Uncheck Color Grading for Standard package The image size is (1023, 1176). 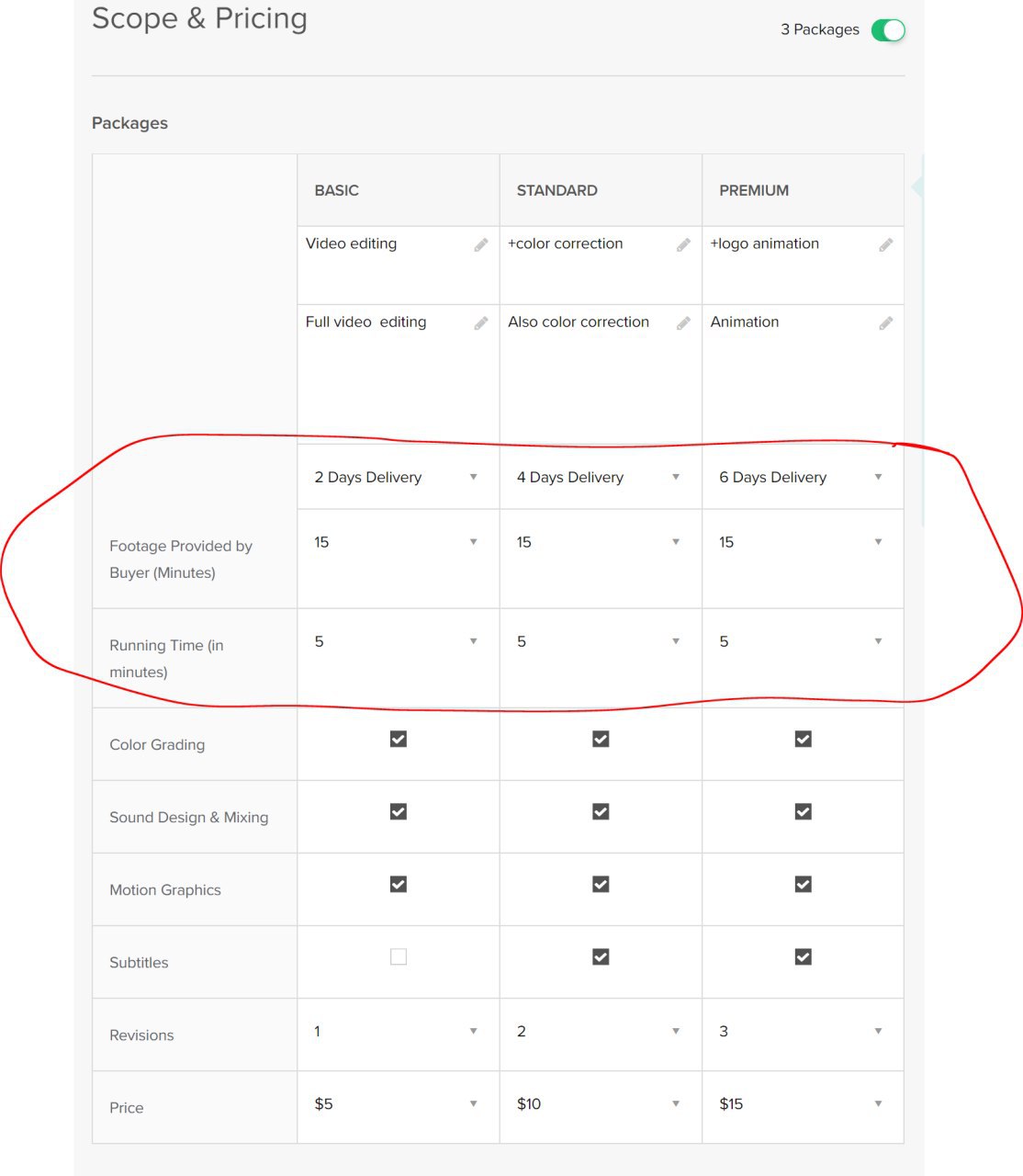(x=601, y=739)
